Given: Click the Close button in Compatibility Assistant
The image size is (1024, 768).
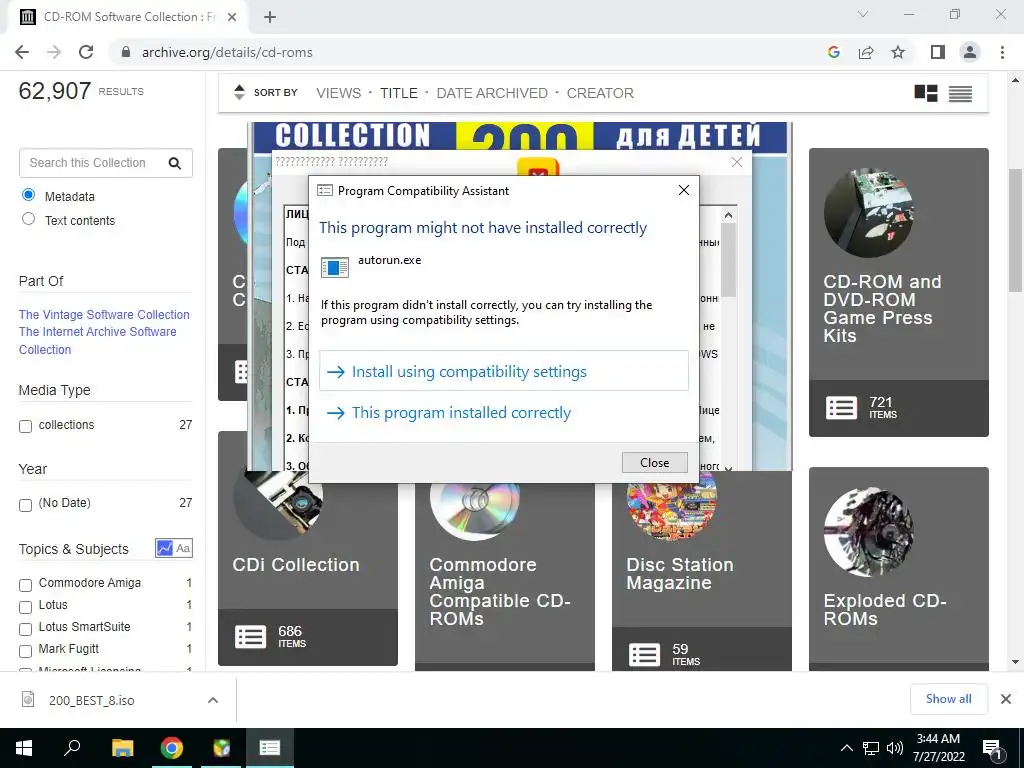Looking at the screenshot, I should 654,462.
